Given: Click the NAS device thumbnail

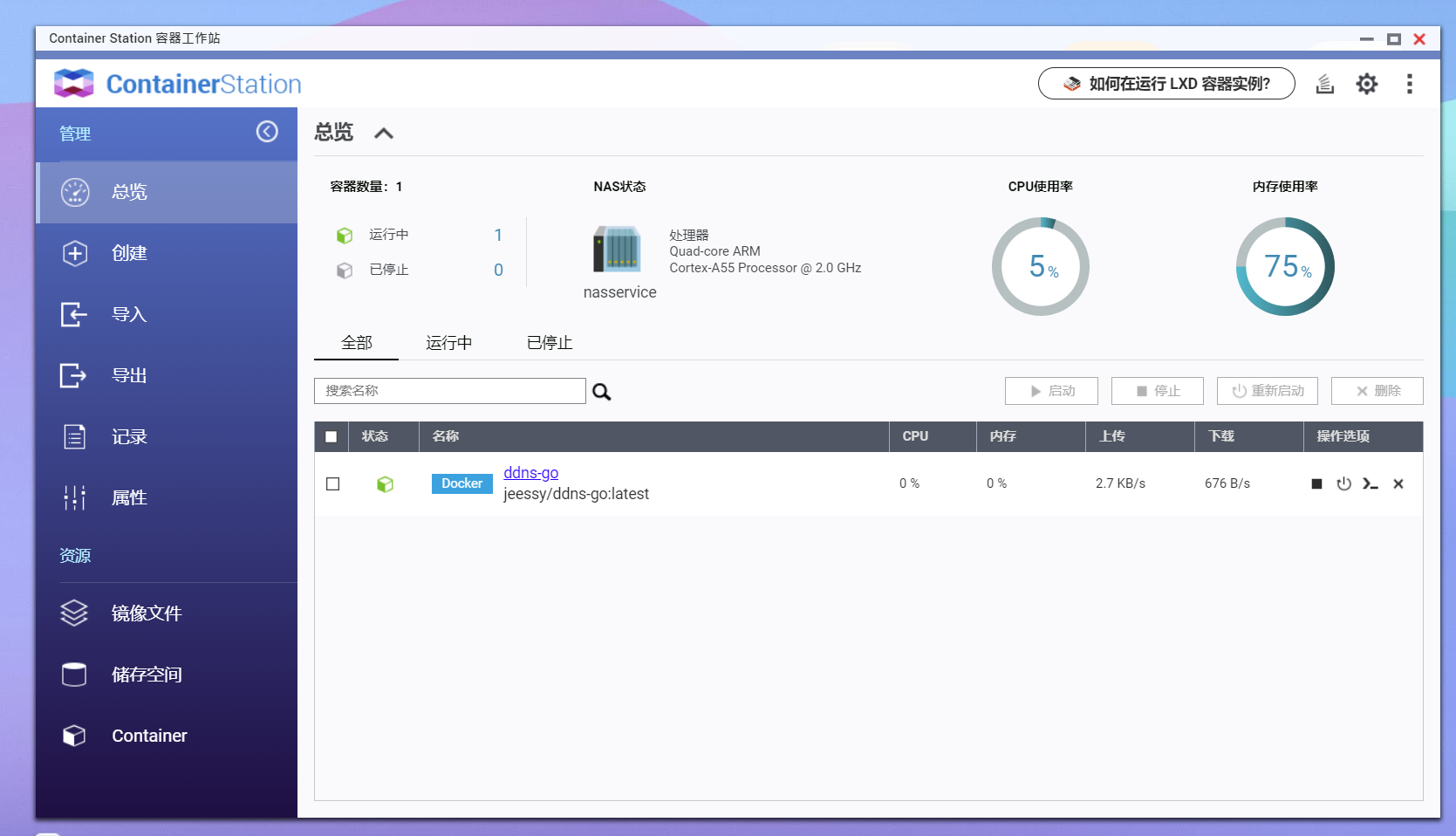Looking at the screenshot, I should [618, 249].
